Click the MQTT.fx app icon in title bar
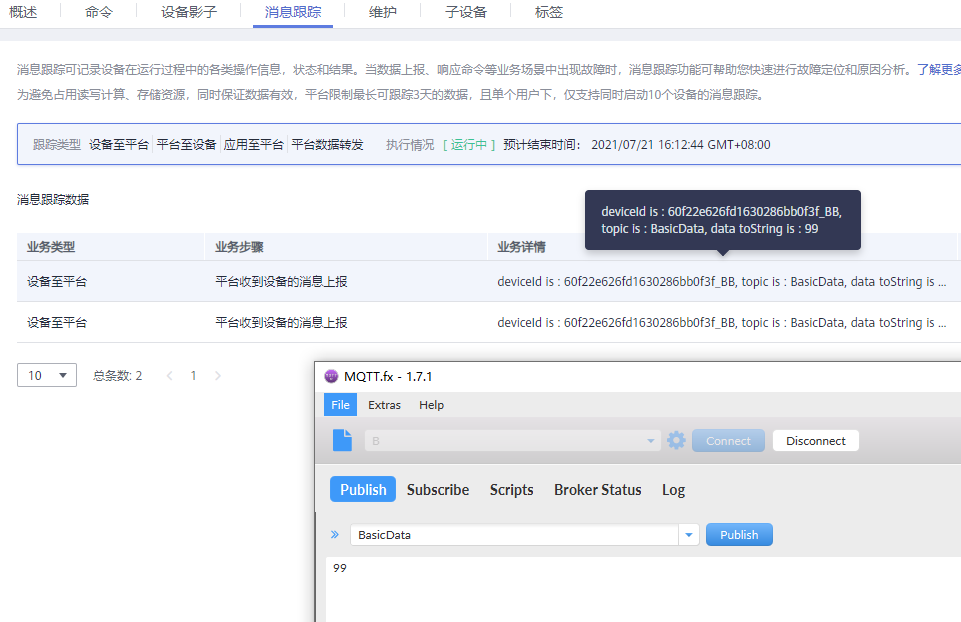The image size is (961, 622). 331,376
